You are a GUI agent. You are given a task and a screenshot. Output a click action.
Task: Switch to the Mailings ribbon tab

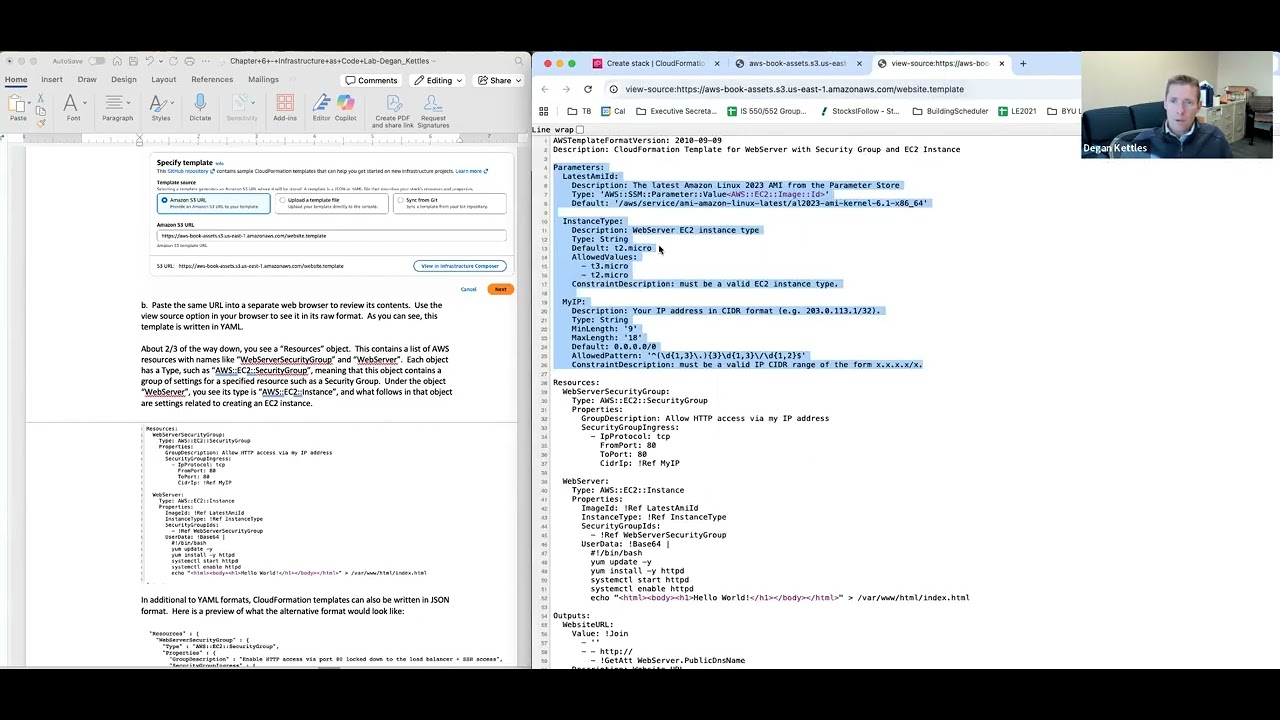click(x=263, y=80)
